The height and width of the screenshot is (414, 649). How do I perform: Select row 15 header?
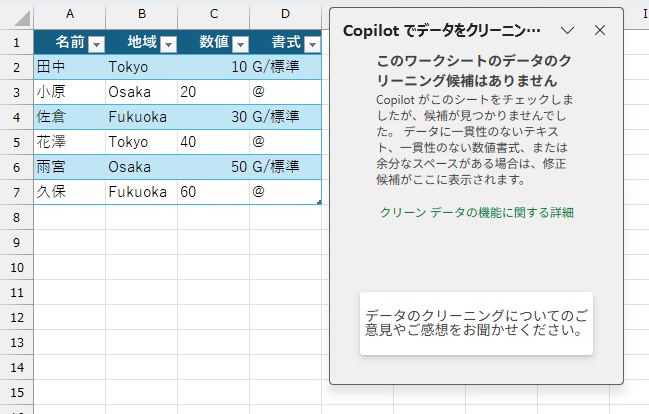17,392
